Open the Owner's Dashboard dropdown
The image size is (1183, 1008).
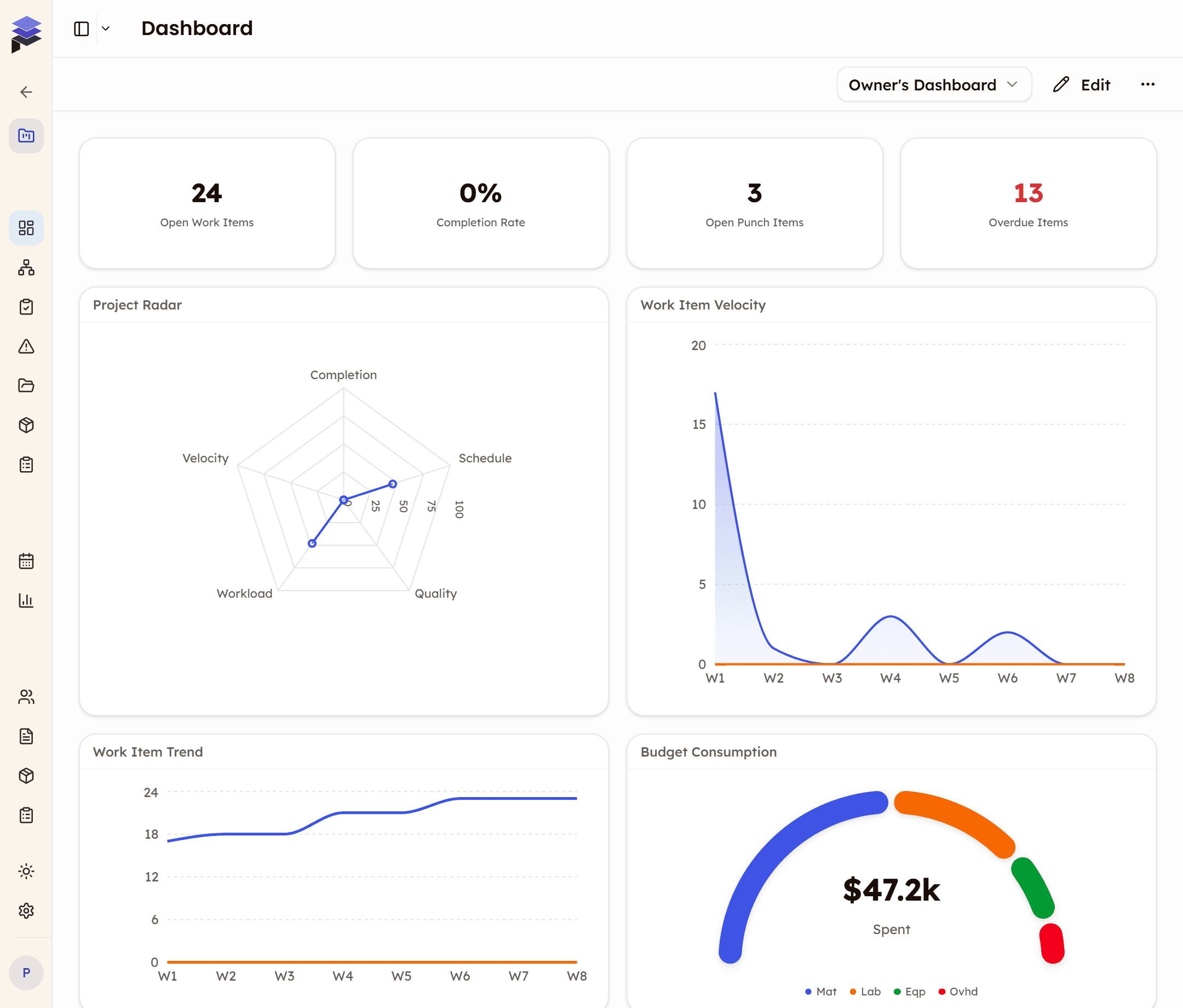tap(934, 84)
